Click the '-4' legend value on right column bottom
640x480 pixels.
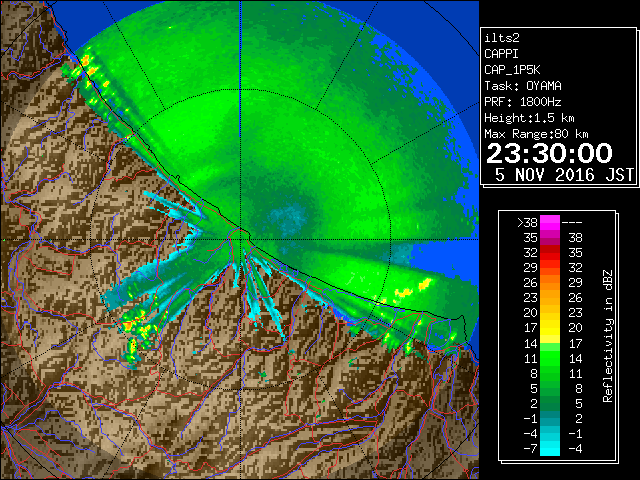(x=575, y=449)
